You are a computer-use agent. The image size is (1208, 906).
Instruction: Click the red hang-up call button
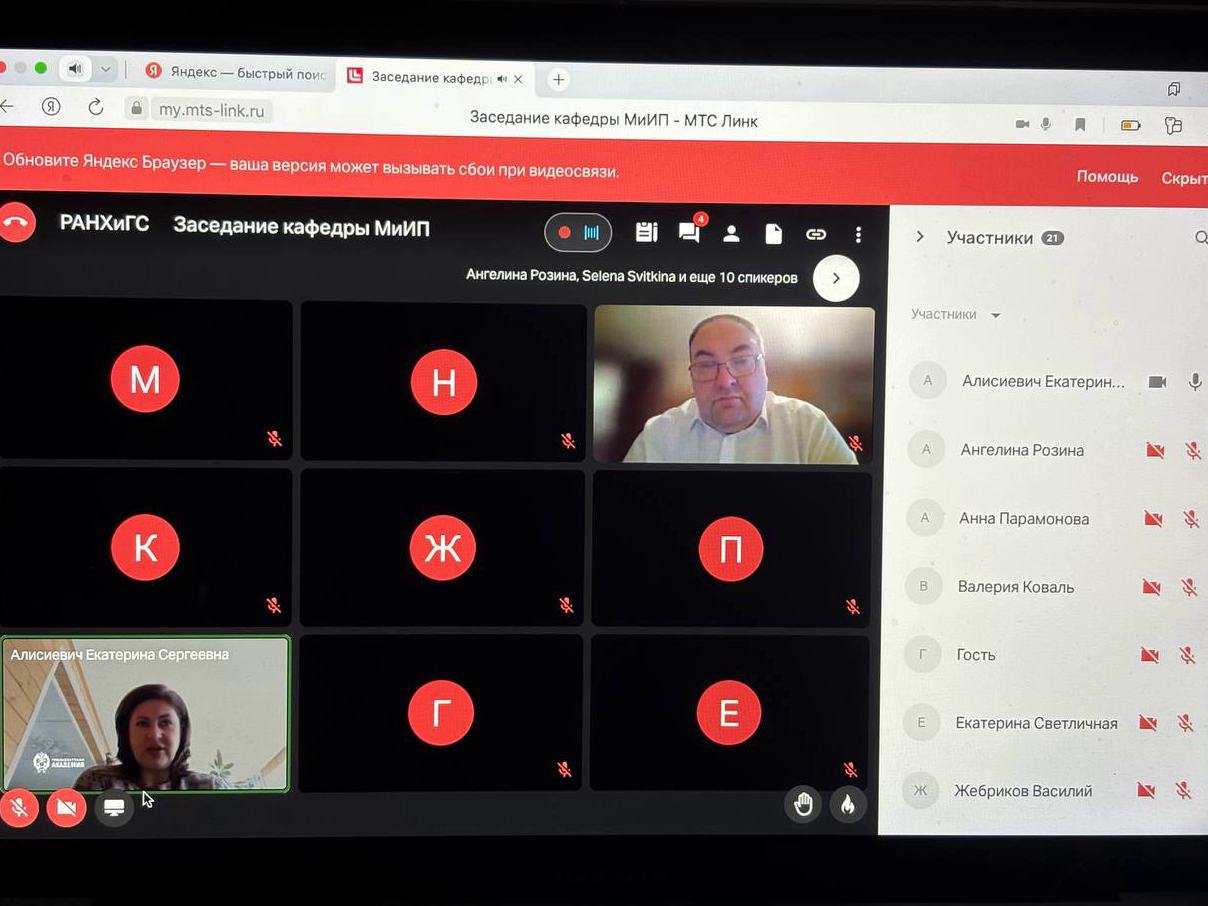(x=16, y=223)
